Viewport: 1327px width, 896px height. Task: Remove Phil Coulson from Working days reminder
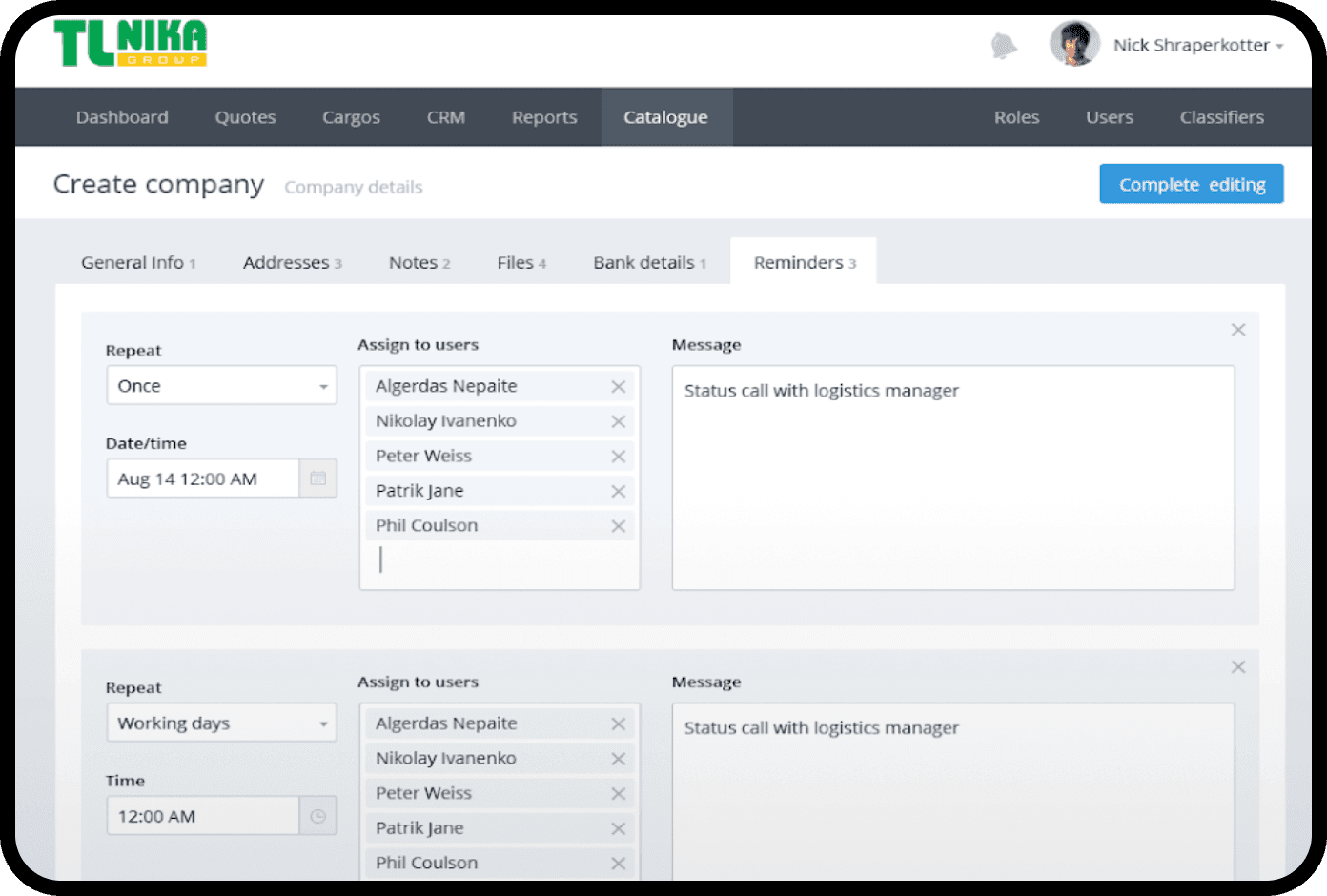click(618, 863)
